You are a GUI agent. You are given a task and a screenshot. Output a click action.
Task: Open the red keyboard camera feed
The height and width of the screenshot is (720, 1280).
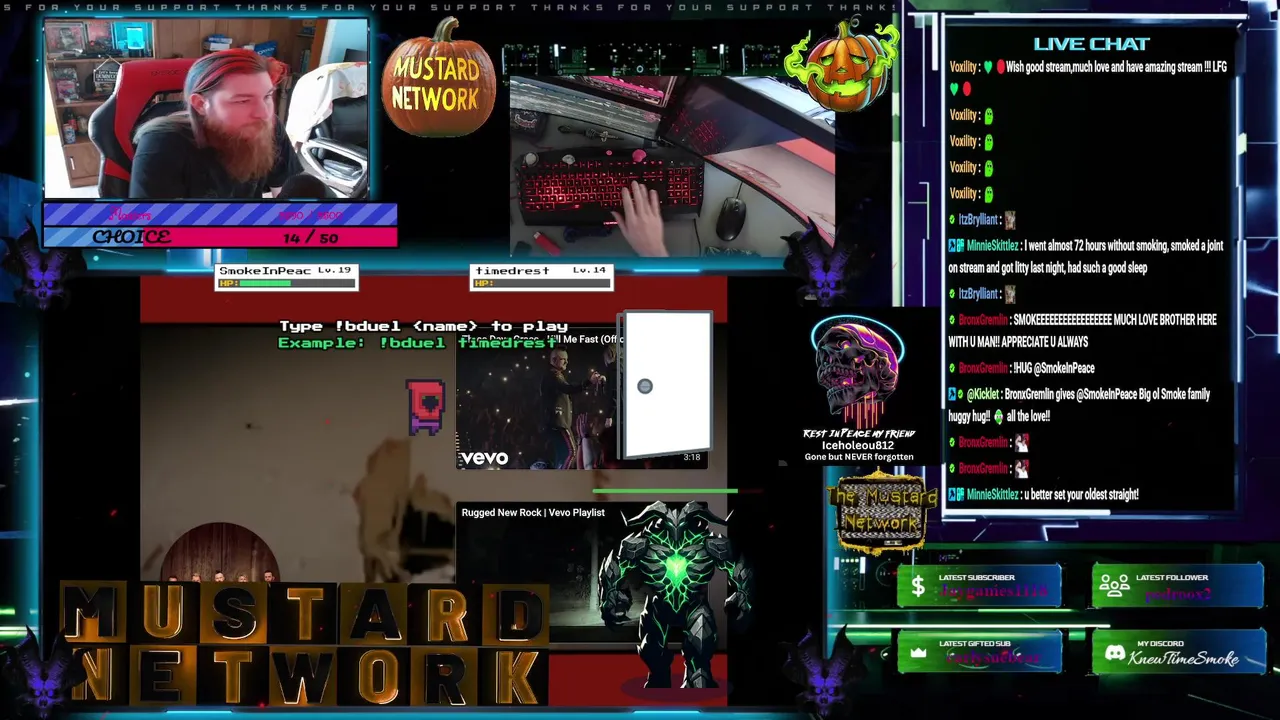pyautogui.click(x=672, y=165)
